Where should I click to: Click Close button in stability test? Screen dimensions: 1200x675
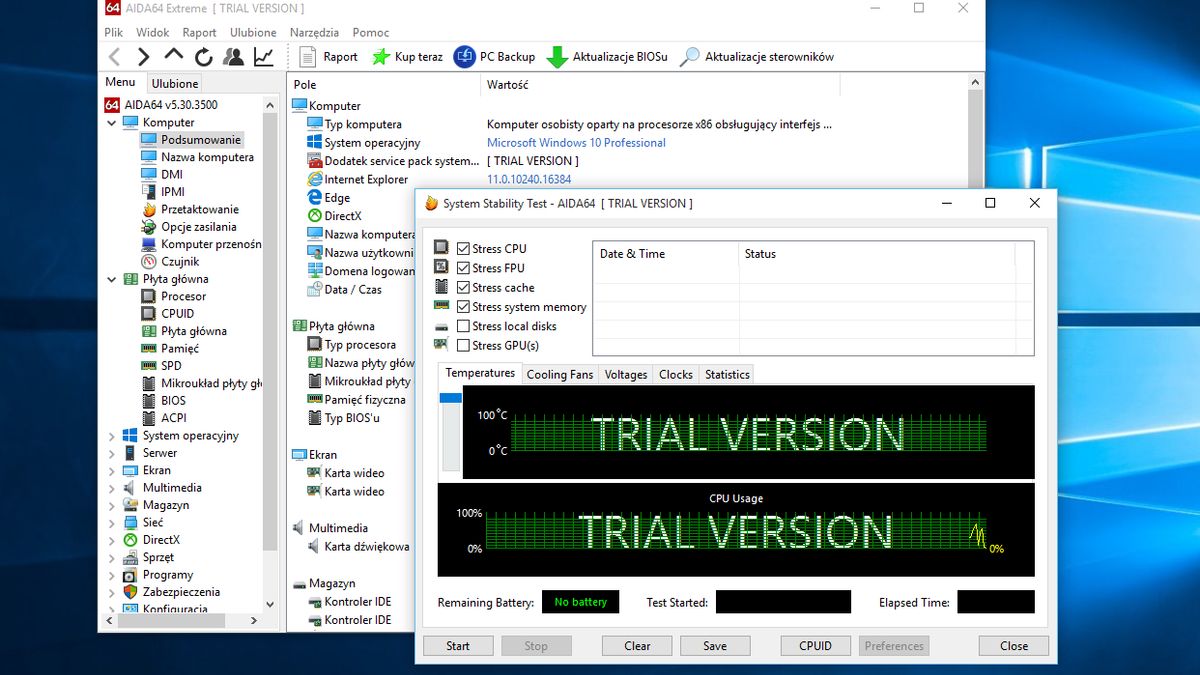[1014, 646]
